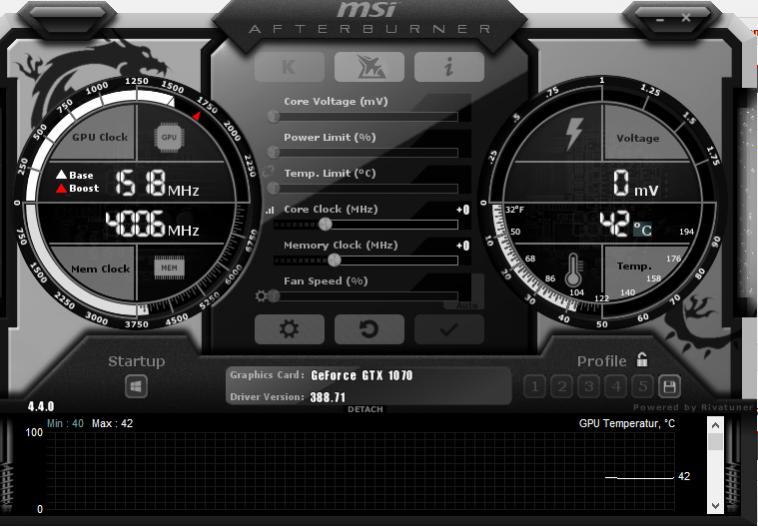758x530 pixels.
Task: Click the Memory Clock +0 value field
Action: click(463, 246)
